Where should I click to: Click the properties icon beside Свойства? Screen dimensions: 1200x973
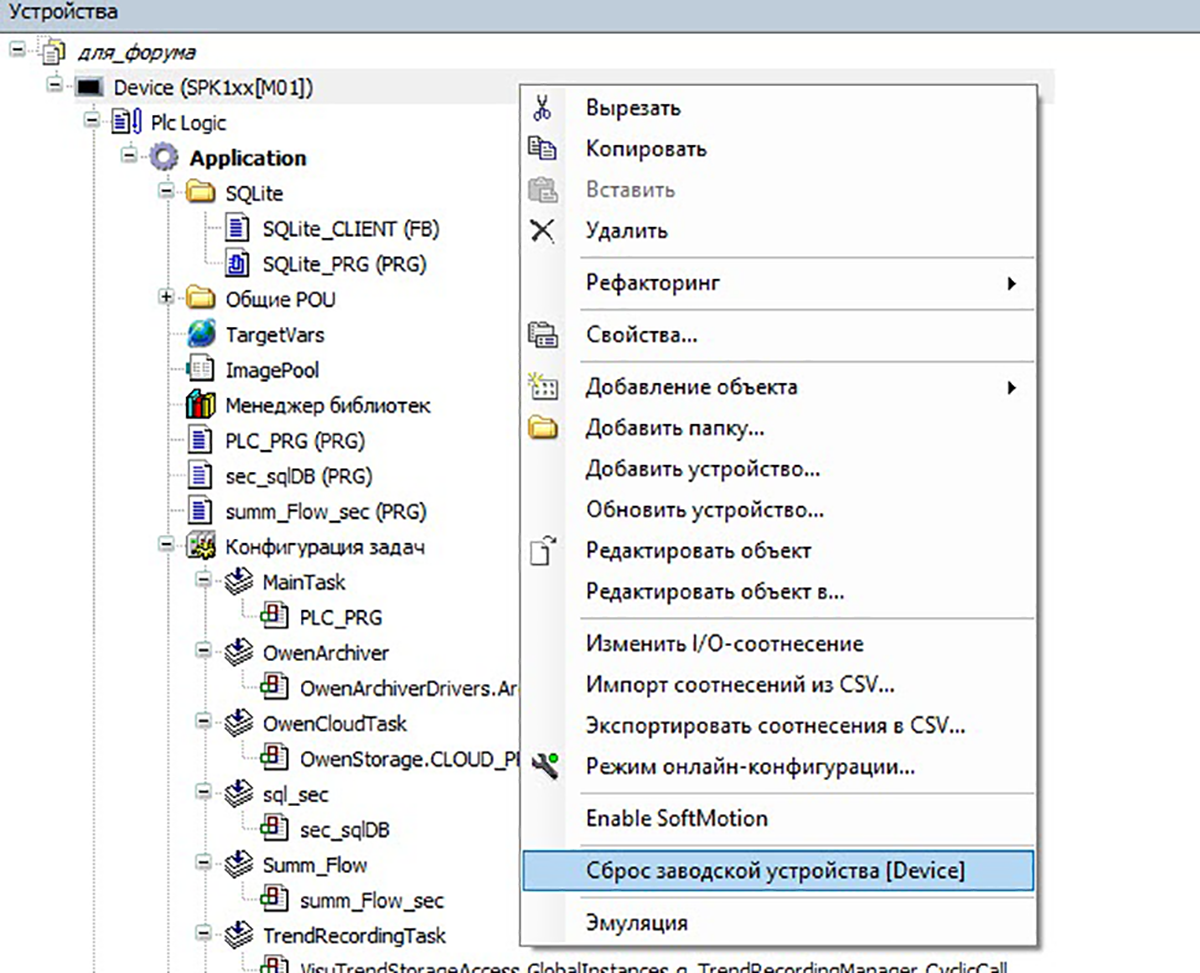tap(541, 335)
